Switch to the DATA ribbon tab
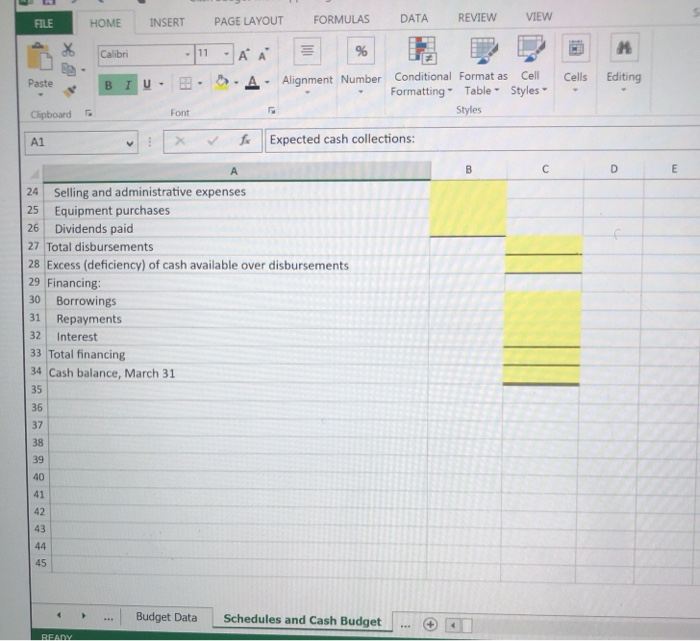 pyautogui.click(x=414, y=18)
